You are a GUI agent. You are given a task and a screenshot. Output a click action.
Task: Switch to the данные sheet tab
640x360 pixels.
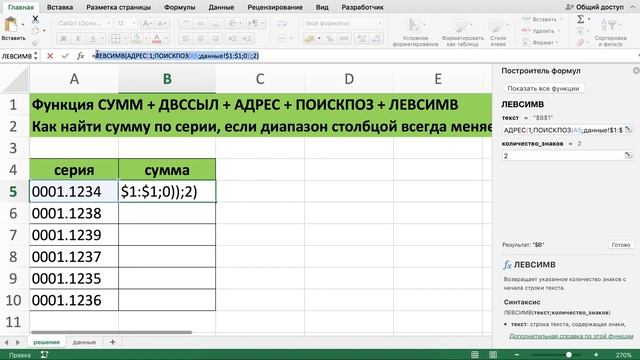point(84,342)
